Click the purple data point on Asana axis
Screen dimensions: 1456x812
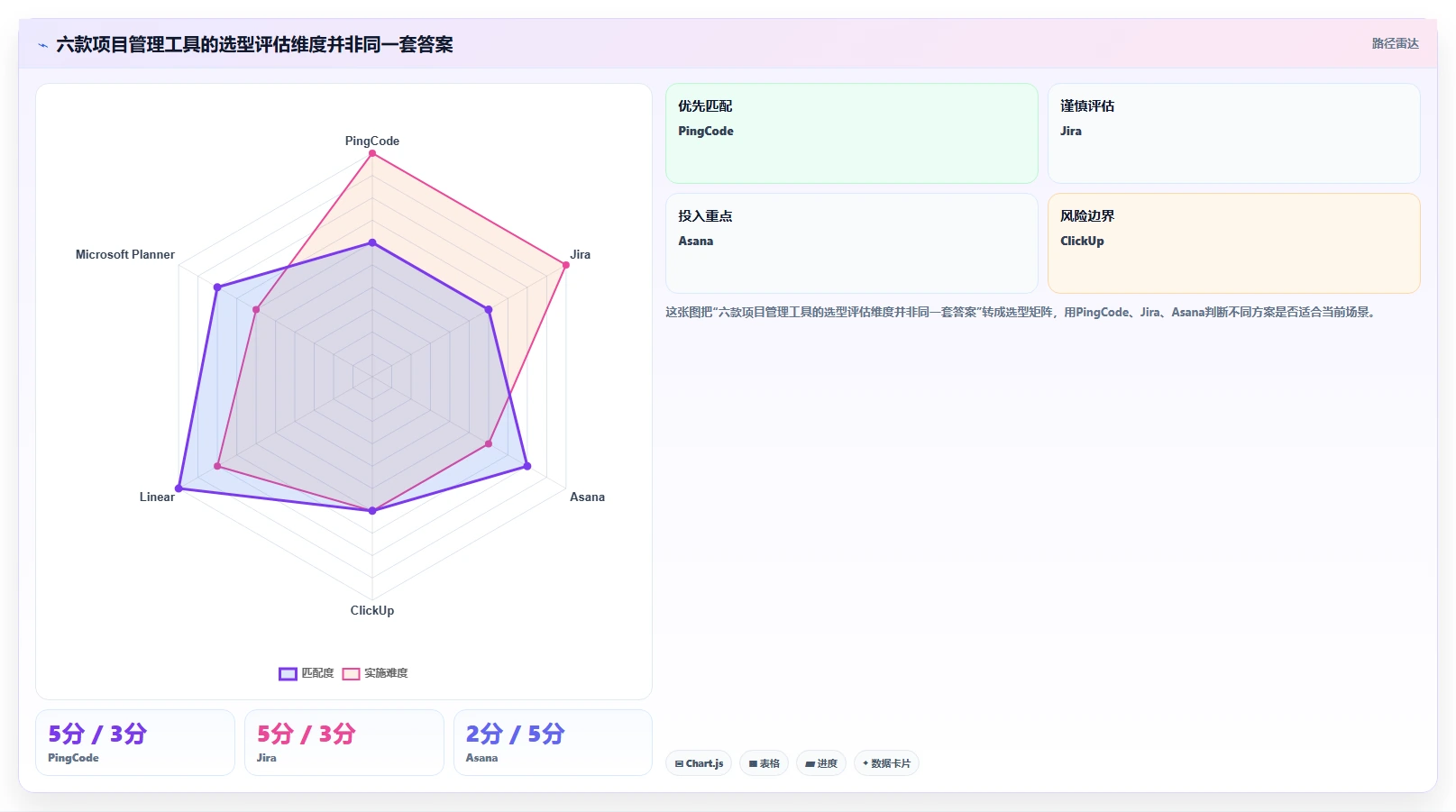pos(527,466)
